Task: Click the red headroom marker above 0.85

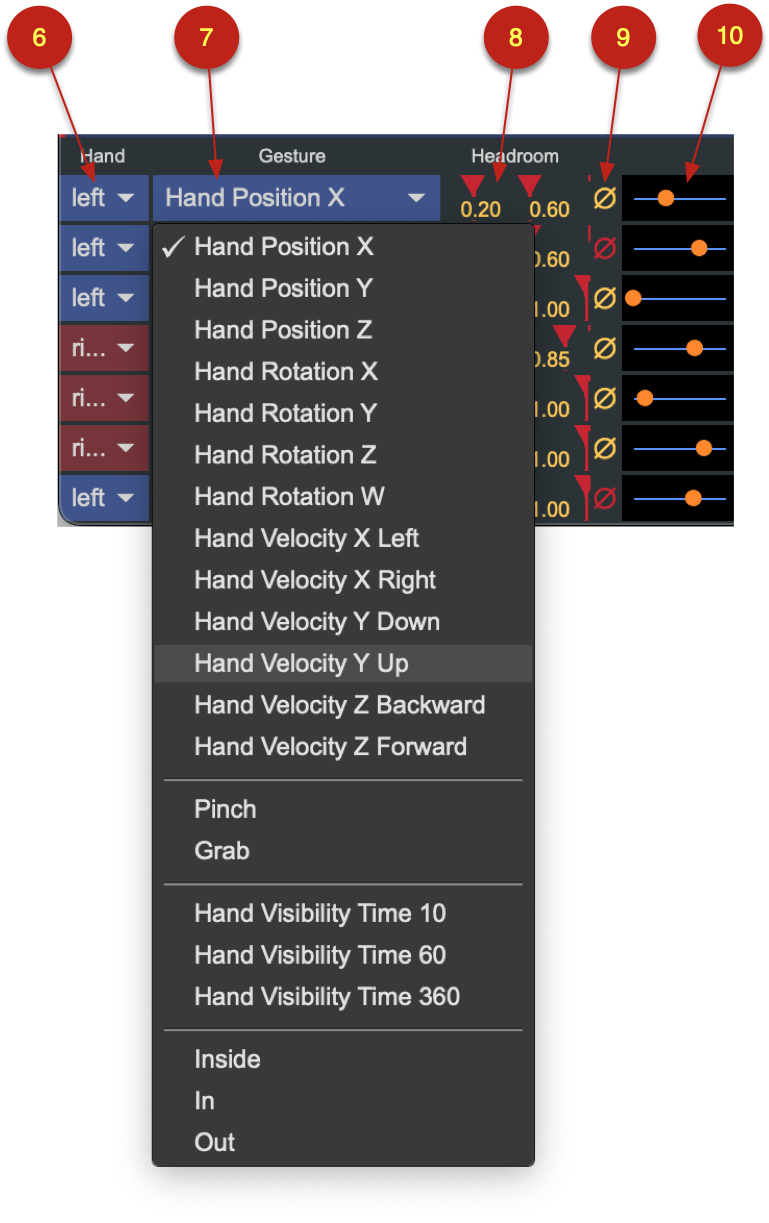Action: (x=565, y=335)
